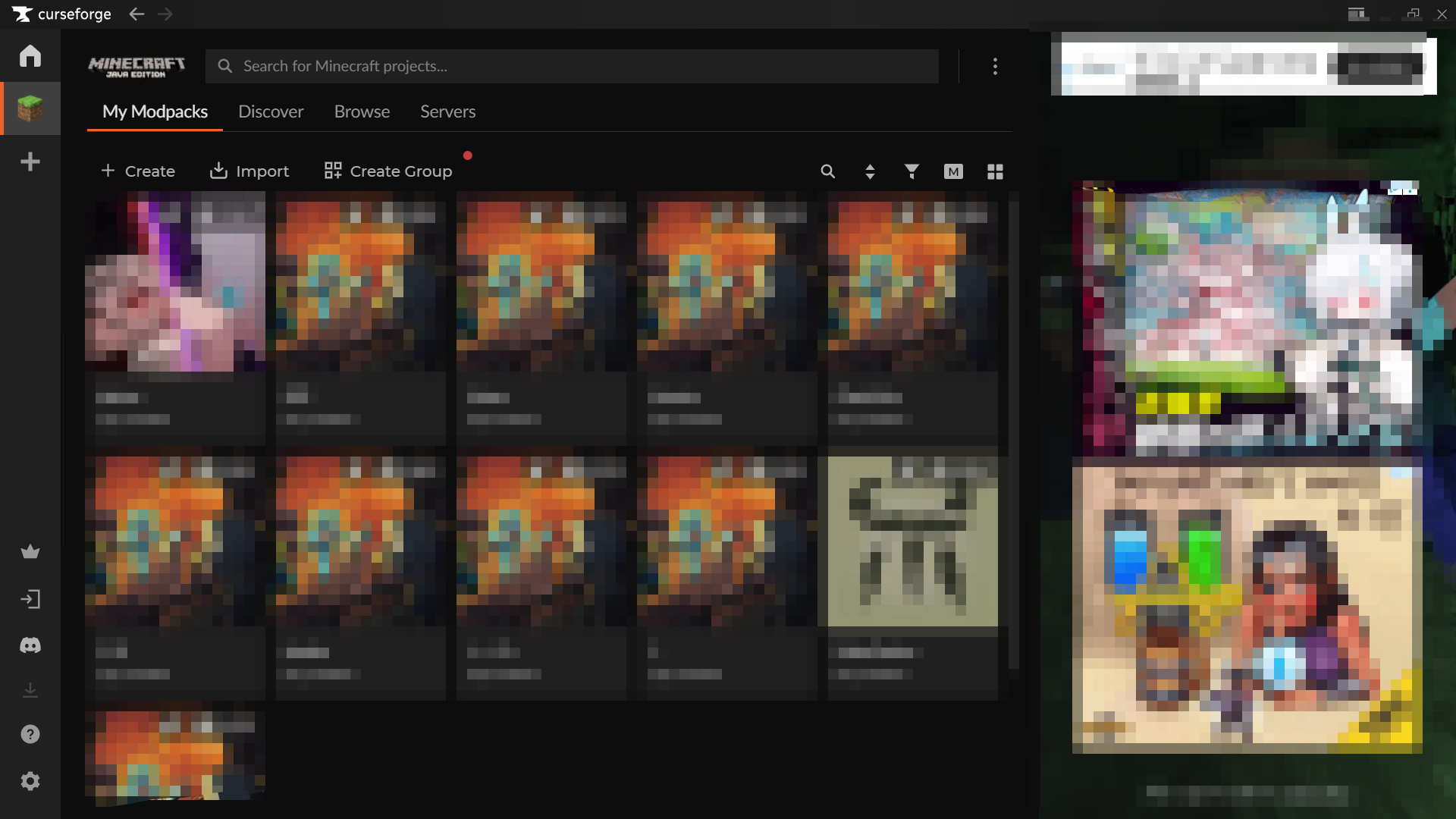Click the modpack list vertical scrollbar
1456x819 pixels.
point(1014,432)
